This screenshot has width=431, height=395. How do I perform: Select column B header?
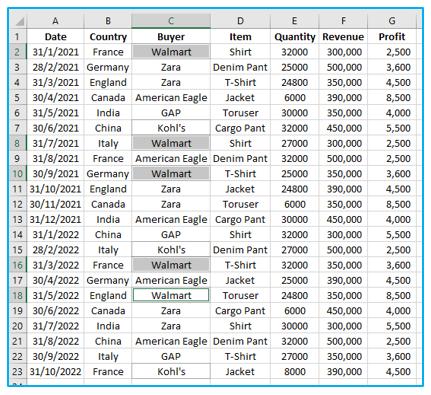[x=108, y=21]
